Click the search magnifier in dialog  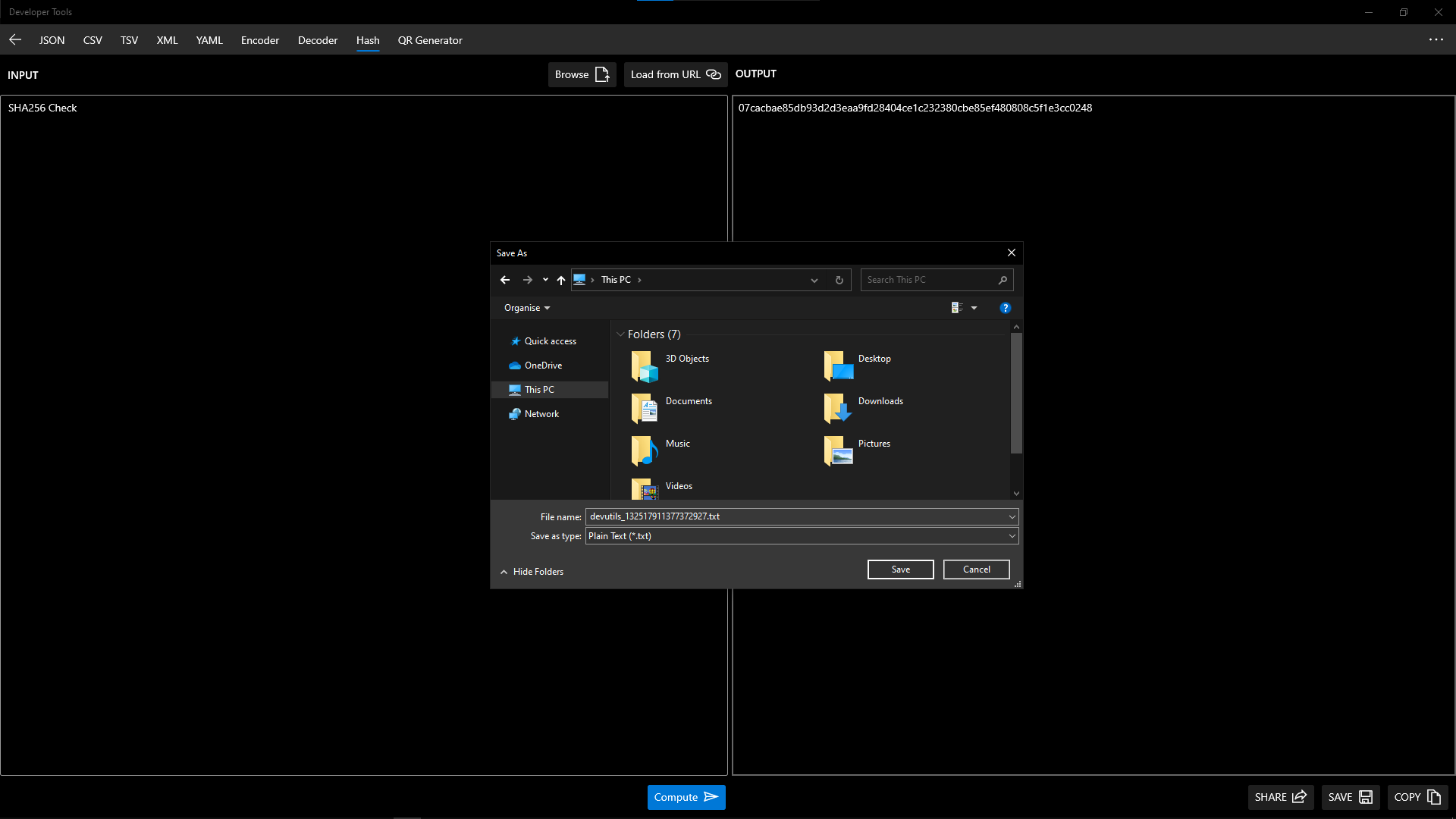click(x=1003, y=280)
